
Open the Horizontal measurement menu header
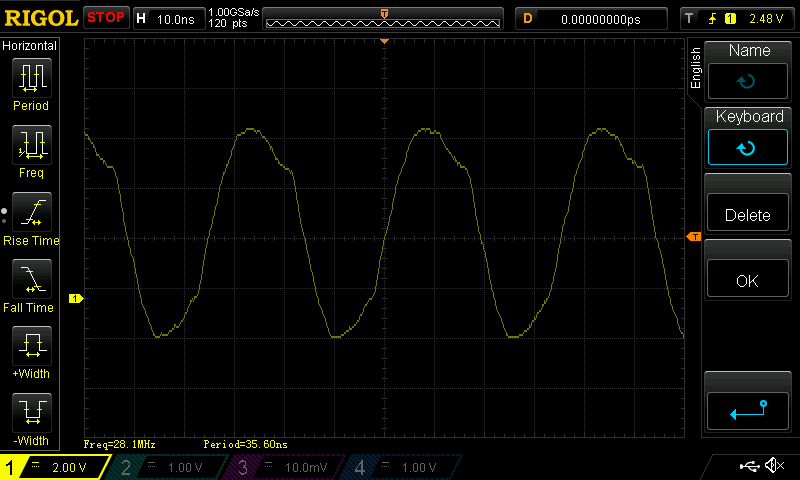30,46
